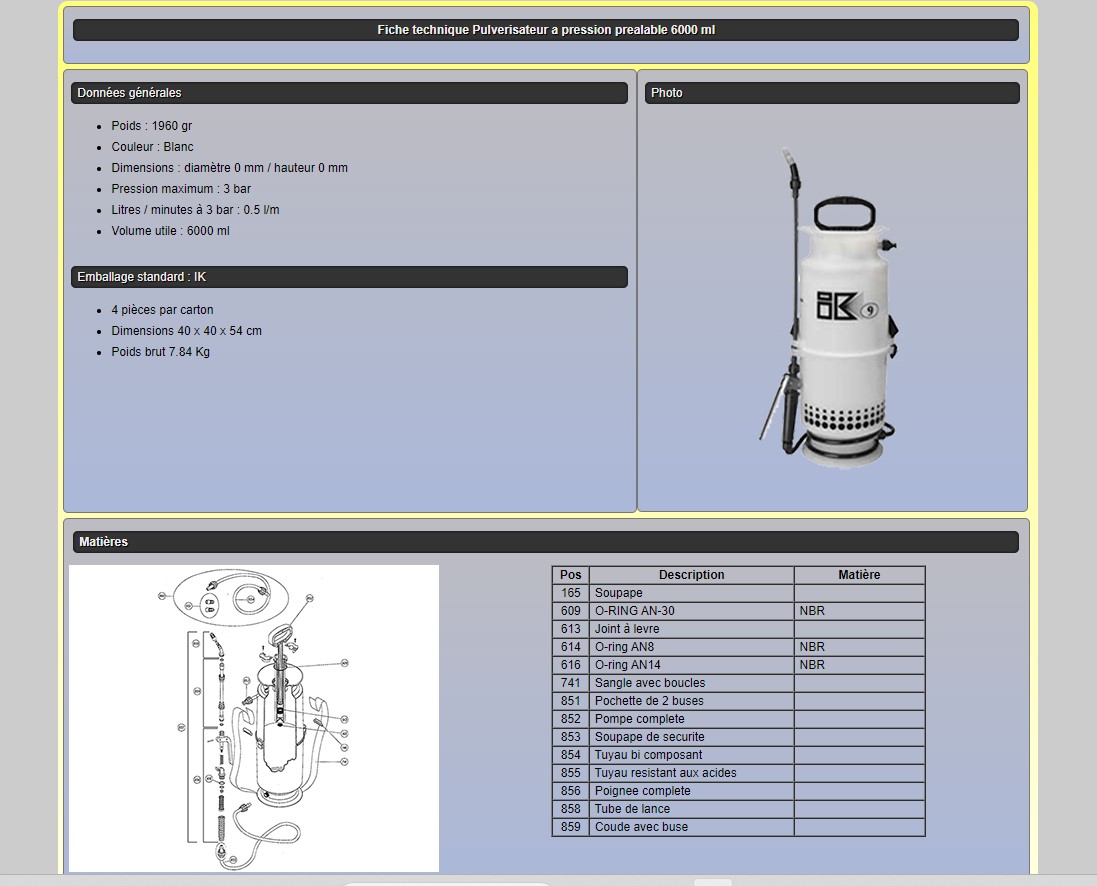
Task: Click the exploded parts diagram image
Action: (253, 717)
